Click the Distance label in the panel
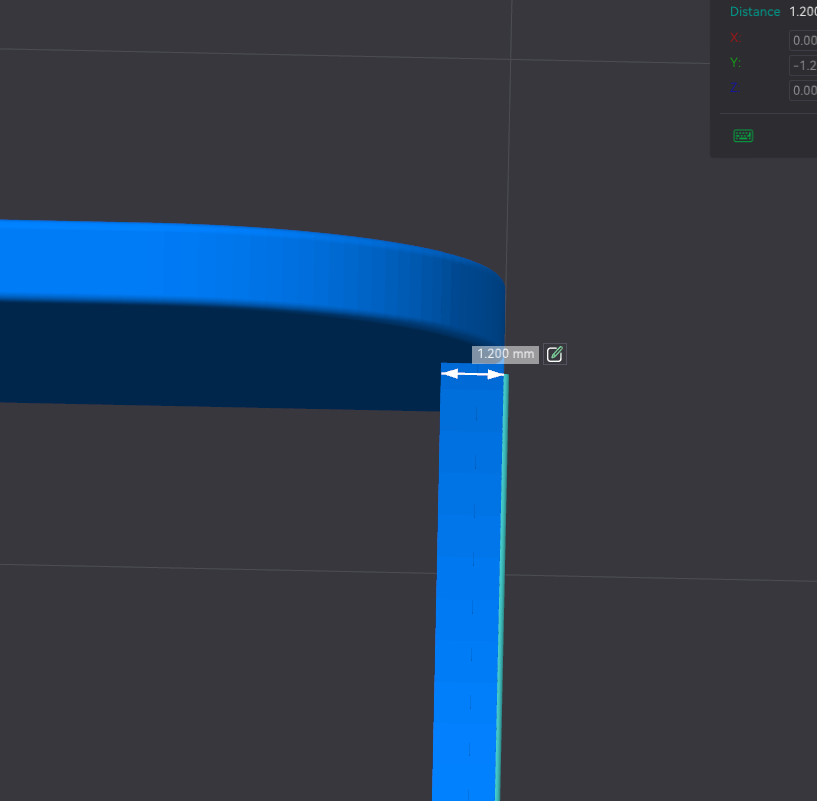The width and height of the screenshot is (817, 801). coord(754,11)
